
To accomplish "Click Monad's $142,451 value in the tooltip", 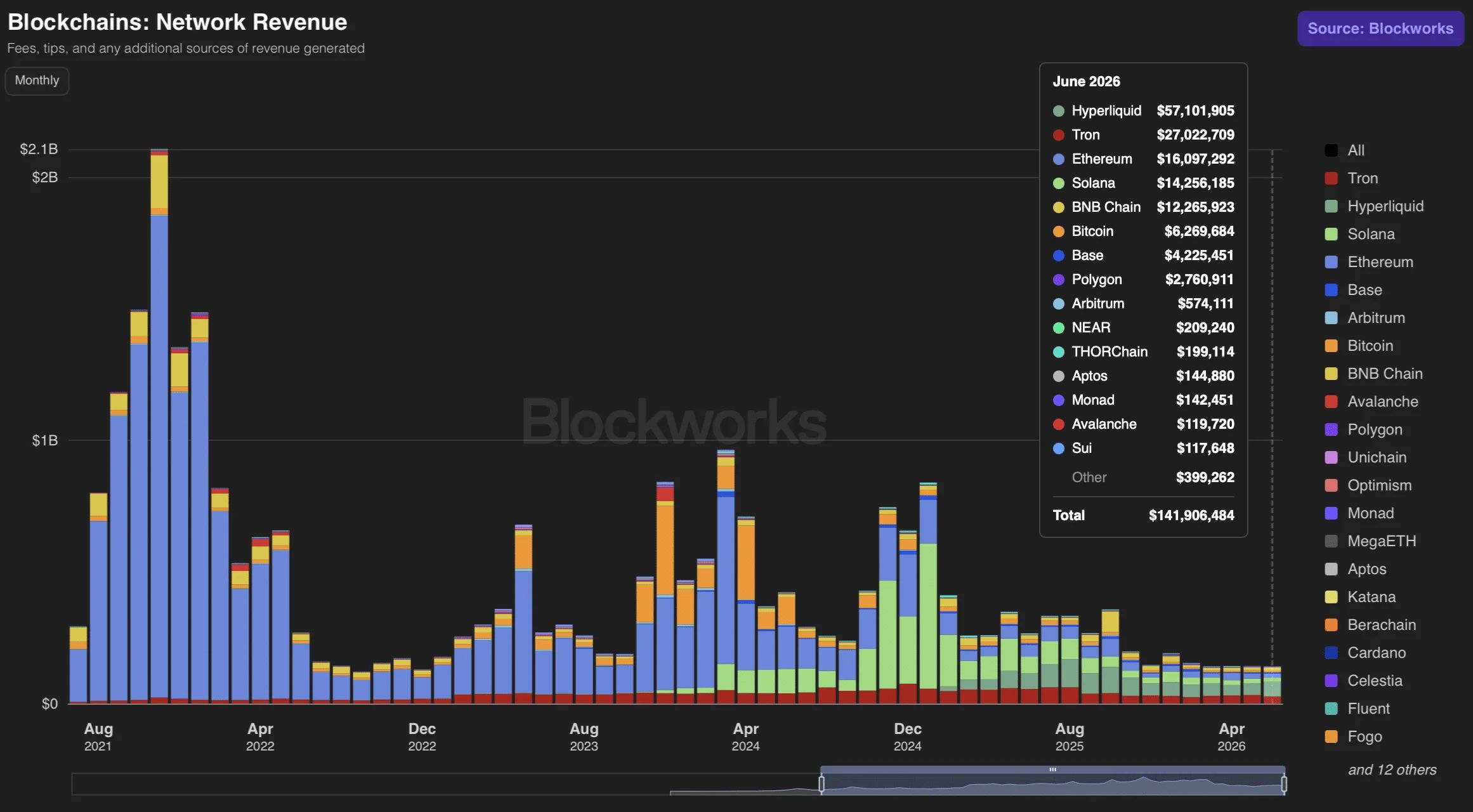I will pyautogui.click(x=1205, y=400).
